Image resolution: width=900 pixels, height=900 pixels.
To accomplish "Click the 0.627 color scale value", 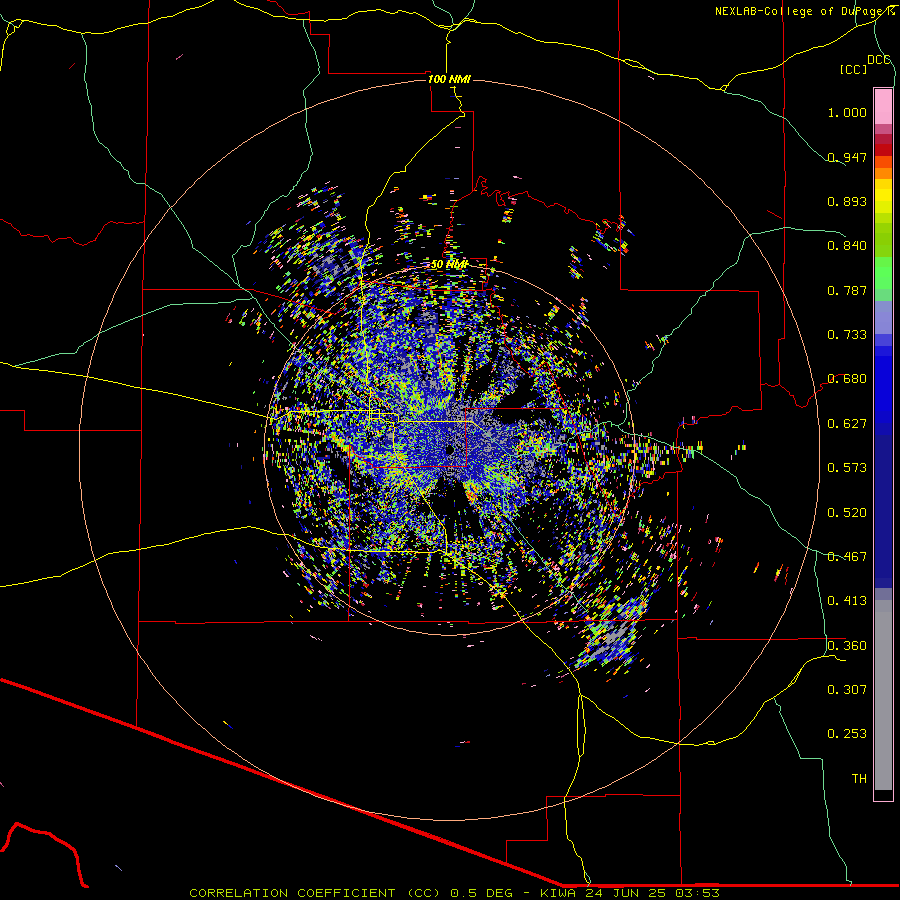I will click(x=847, y=424).
